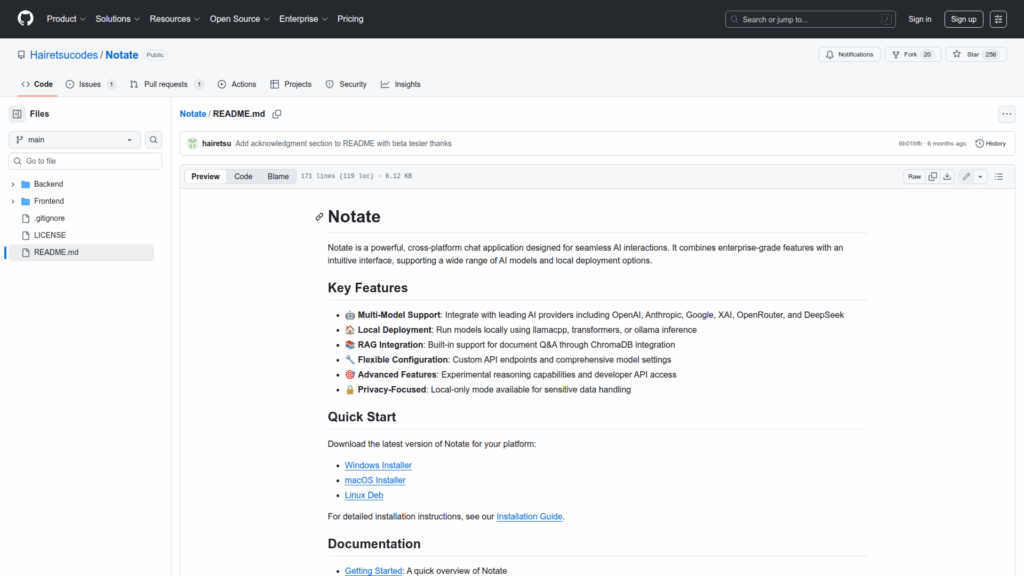
Task: Open the main branch dropdown
Action: pos(75,140)
